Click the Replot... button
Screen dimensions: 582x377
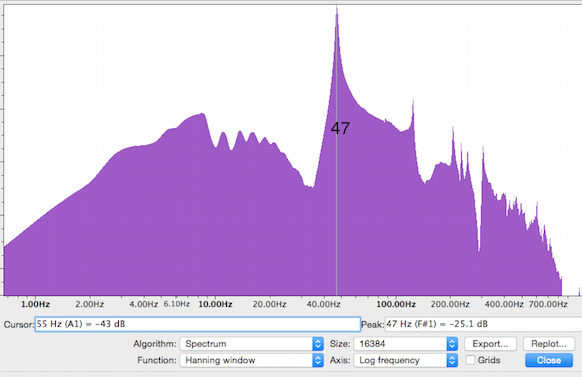[549, 344]
